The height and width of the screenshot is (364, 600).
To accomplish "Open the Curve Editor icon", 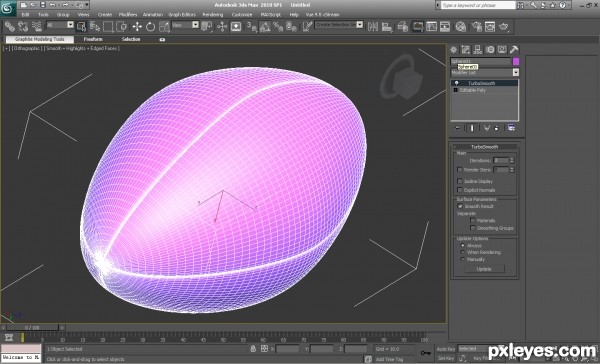I will tap(431, 26).
